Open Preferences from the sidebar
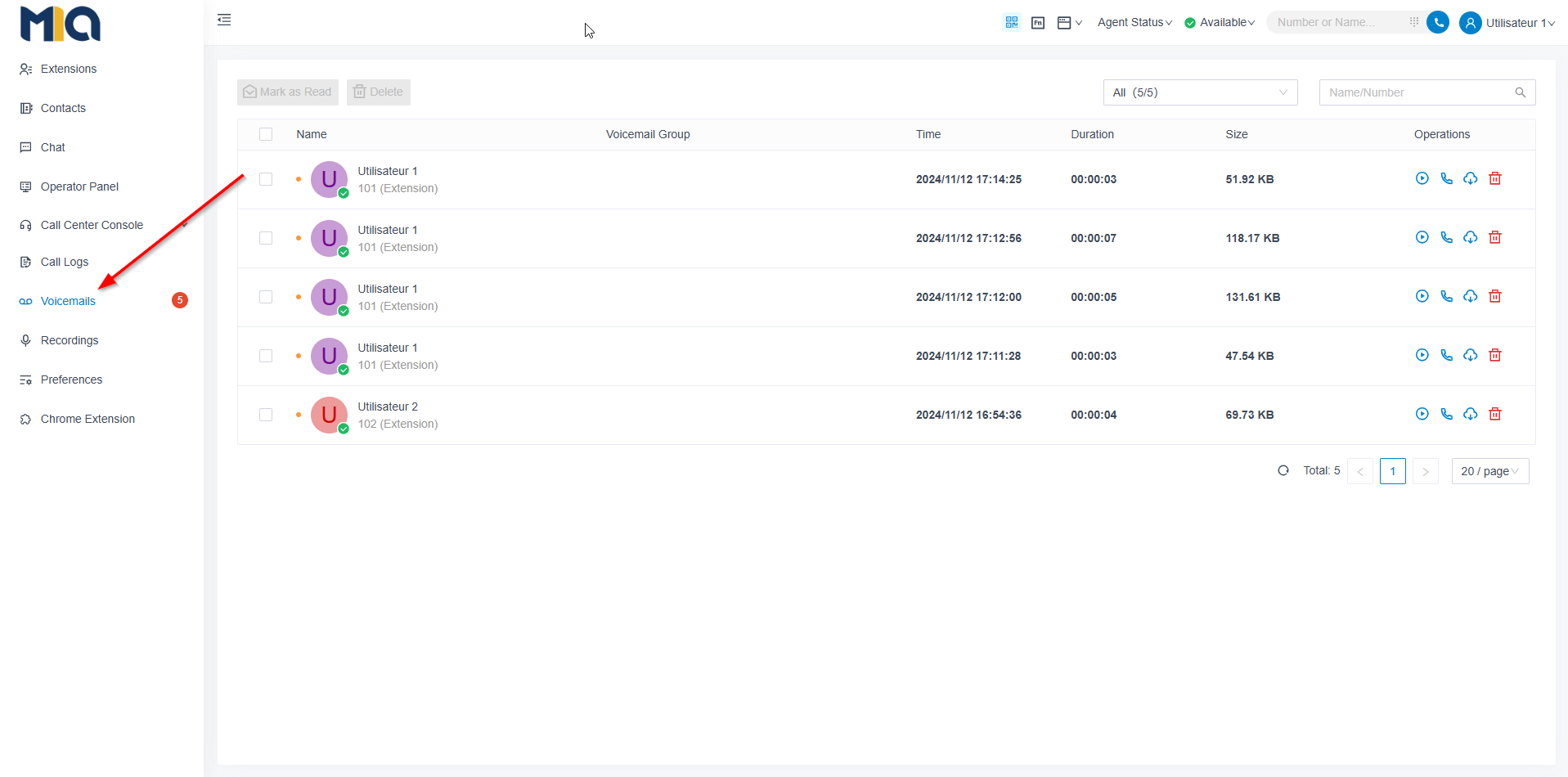This screenshot has height=777, width=1568. pos(71,380)
